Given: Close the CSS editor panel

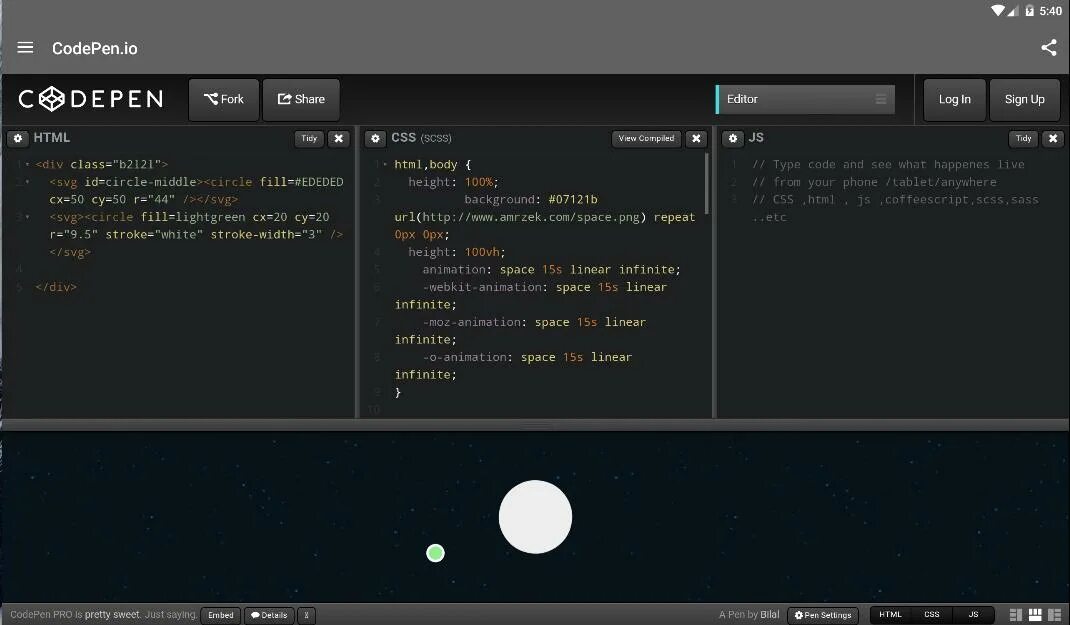Looking at the screenshot, I should (x=696, y=139).
